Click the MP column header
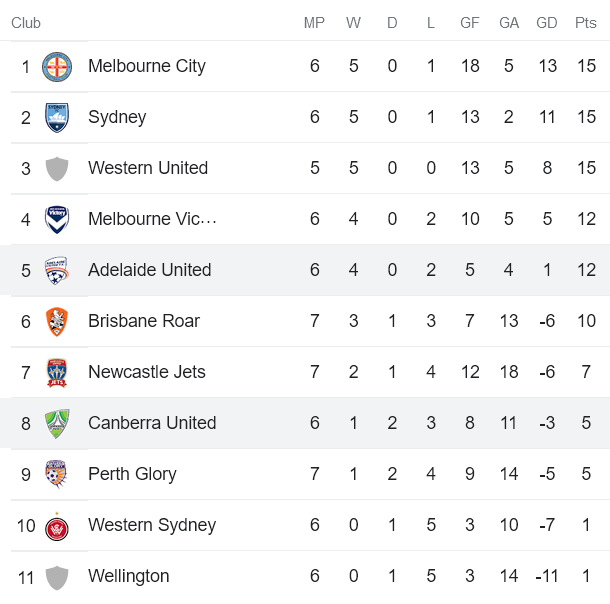This screenshot has height=604, width=610. coord(314,23)
